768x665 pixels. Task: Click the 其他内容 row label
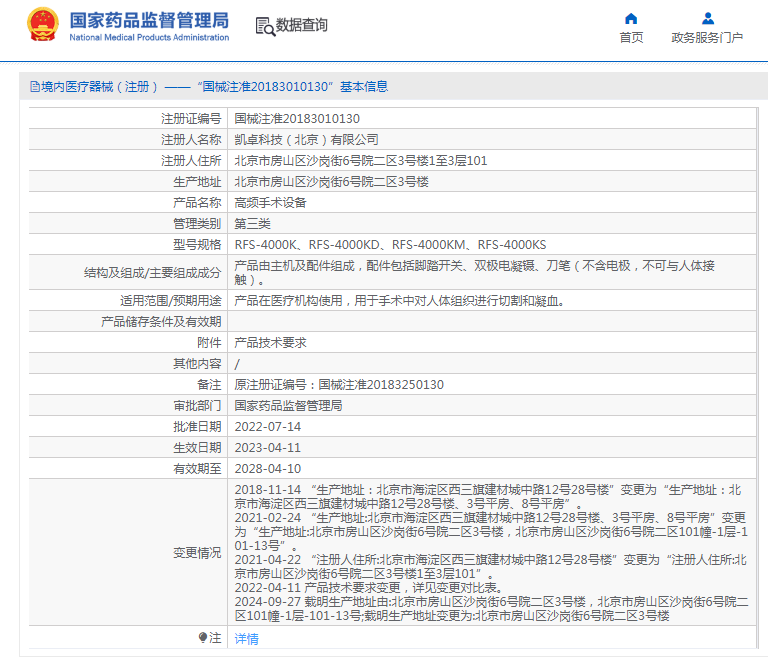(197, 364)
